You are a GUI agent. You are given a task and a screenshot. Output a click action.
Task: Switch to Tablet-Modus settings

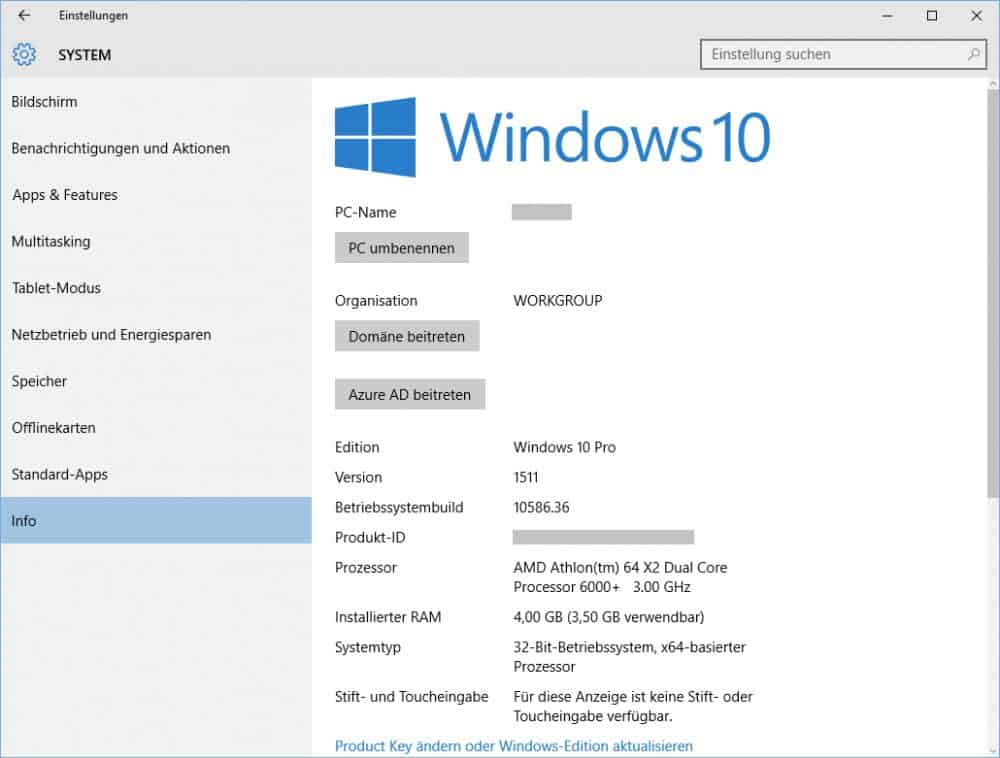point(156,288)
